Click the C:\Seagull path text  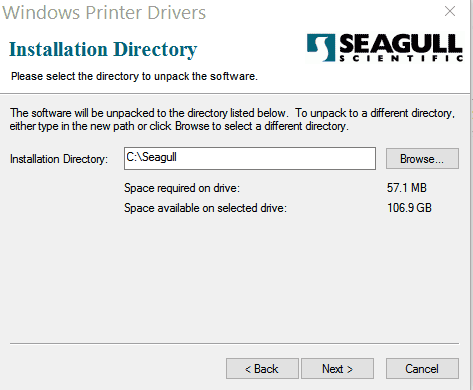click(x=151, y=157)
